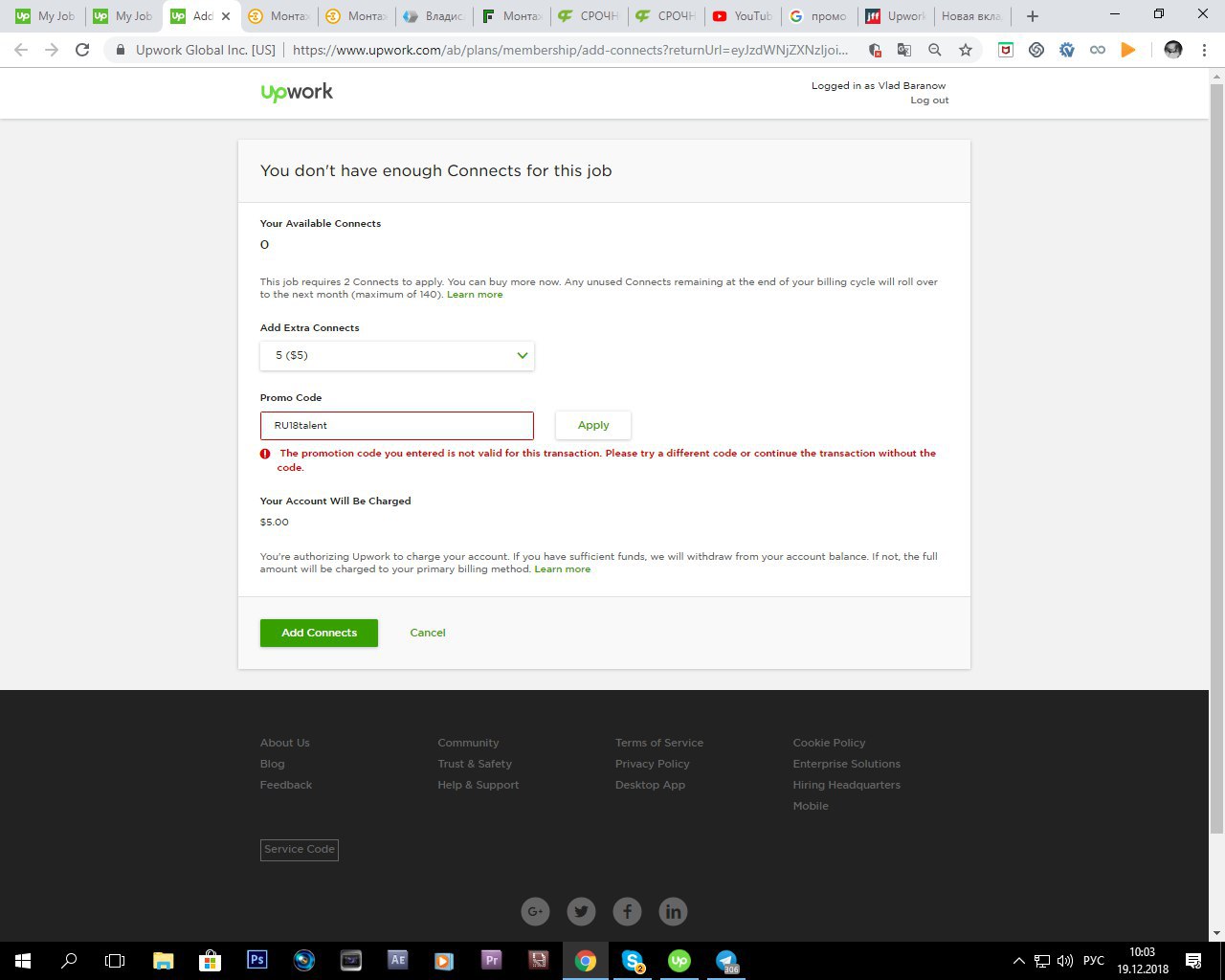
Task: Open the Chrome three-dot menu
Action: (1203, 50)
